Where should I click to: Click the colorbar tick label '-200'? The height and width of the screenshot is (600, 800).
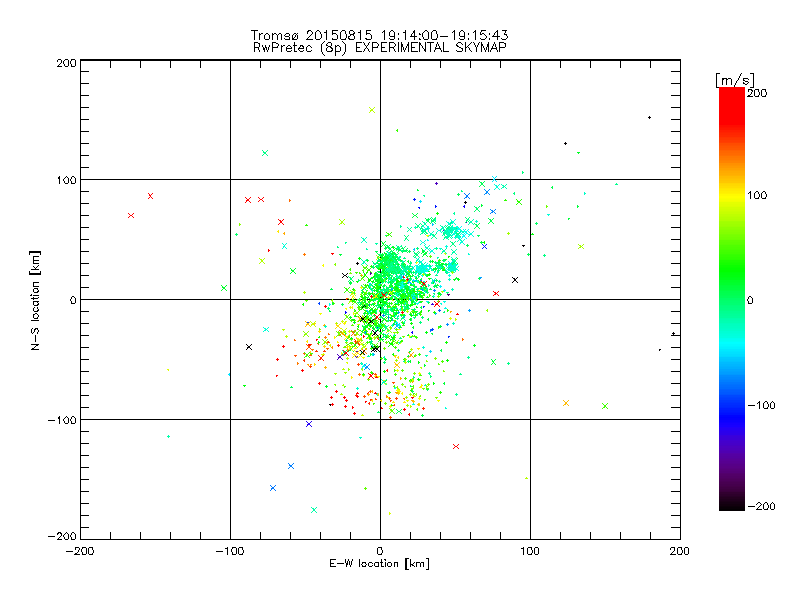(761, 506)
